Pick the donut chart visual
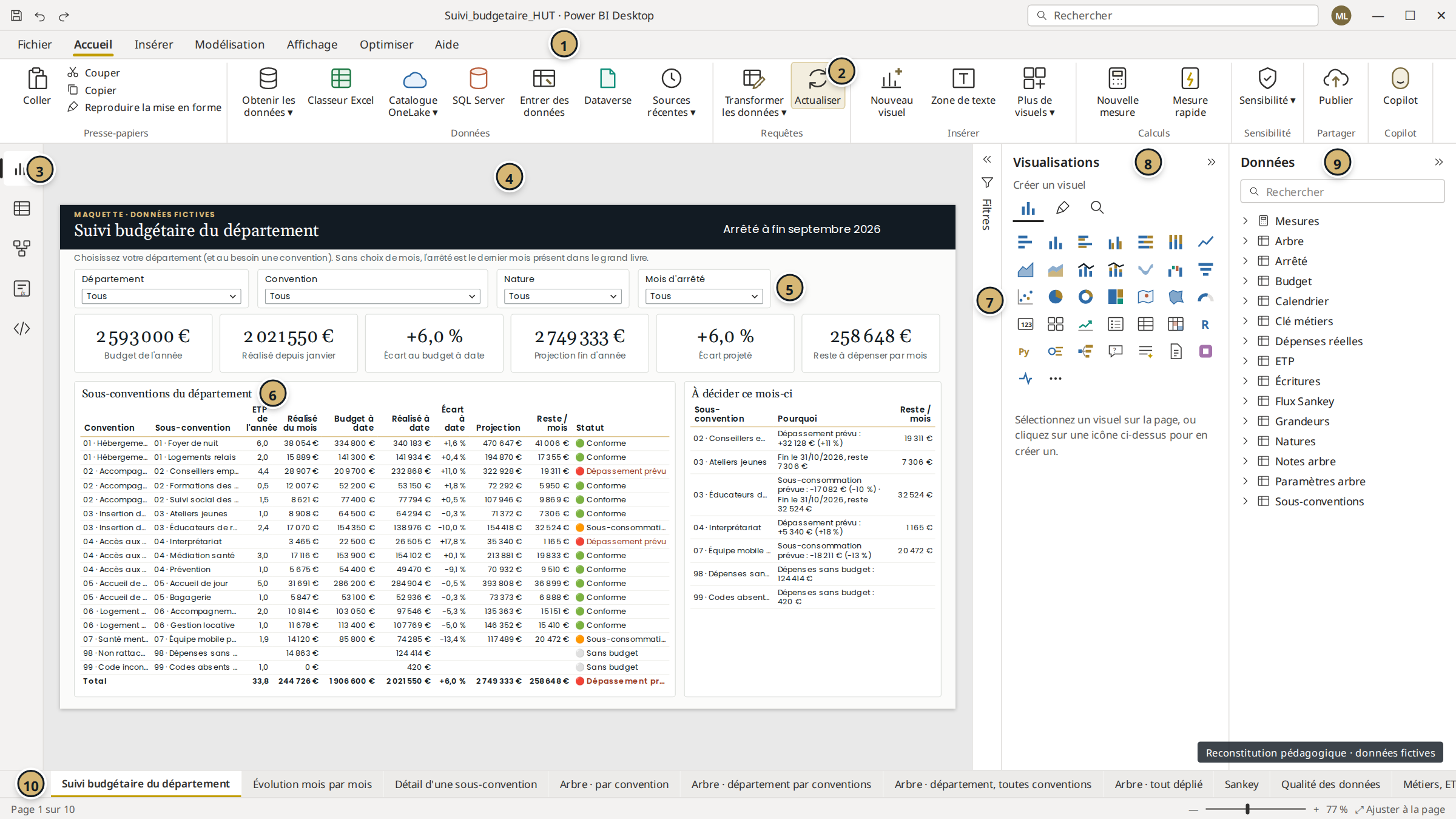This screenshot has width=1456, height=819. (x=1085, y=297)
